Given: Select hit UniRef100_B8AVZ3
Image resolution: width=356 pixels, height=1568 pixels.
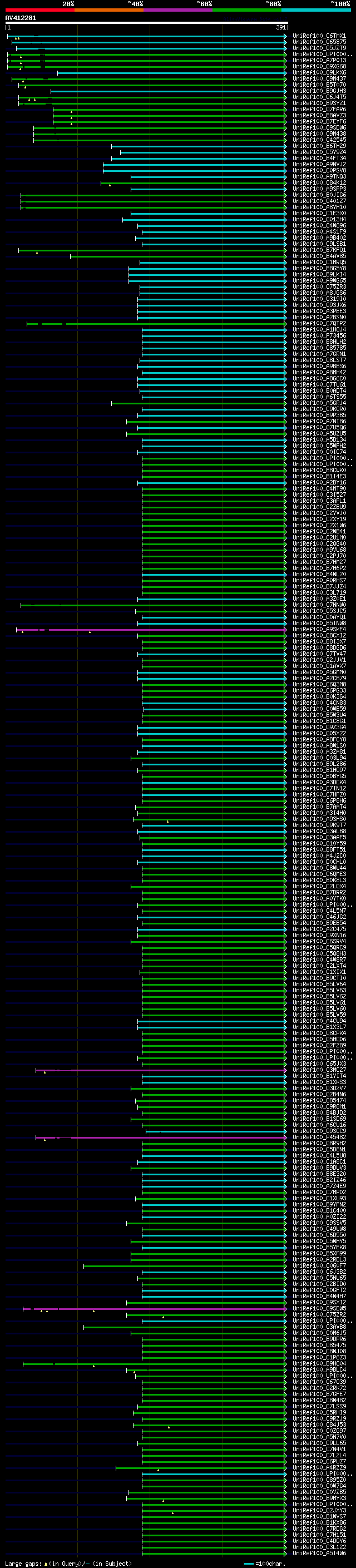Looking at the screenshot, I should tap(319, 116).
